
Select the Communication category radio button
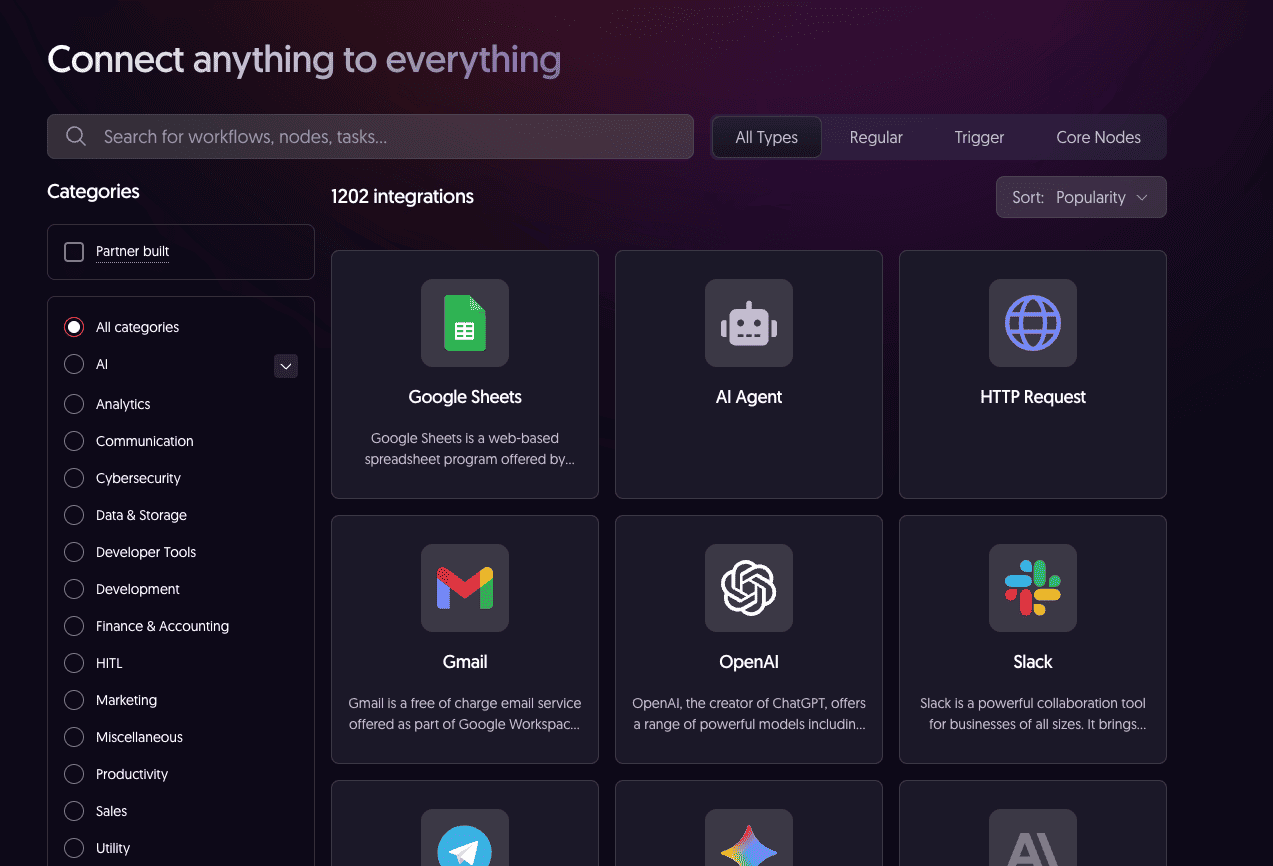click(73, 441)
